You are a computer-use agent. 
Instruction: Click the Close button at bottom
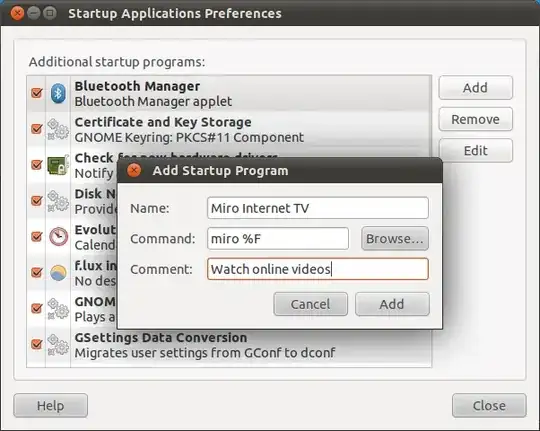click(489, 406)
